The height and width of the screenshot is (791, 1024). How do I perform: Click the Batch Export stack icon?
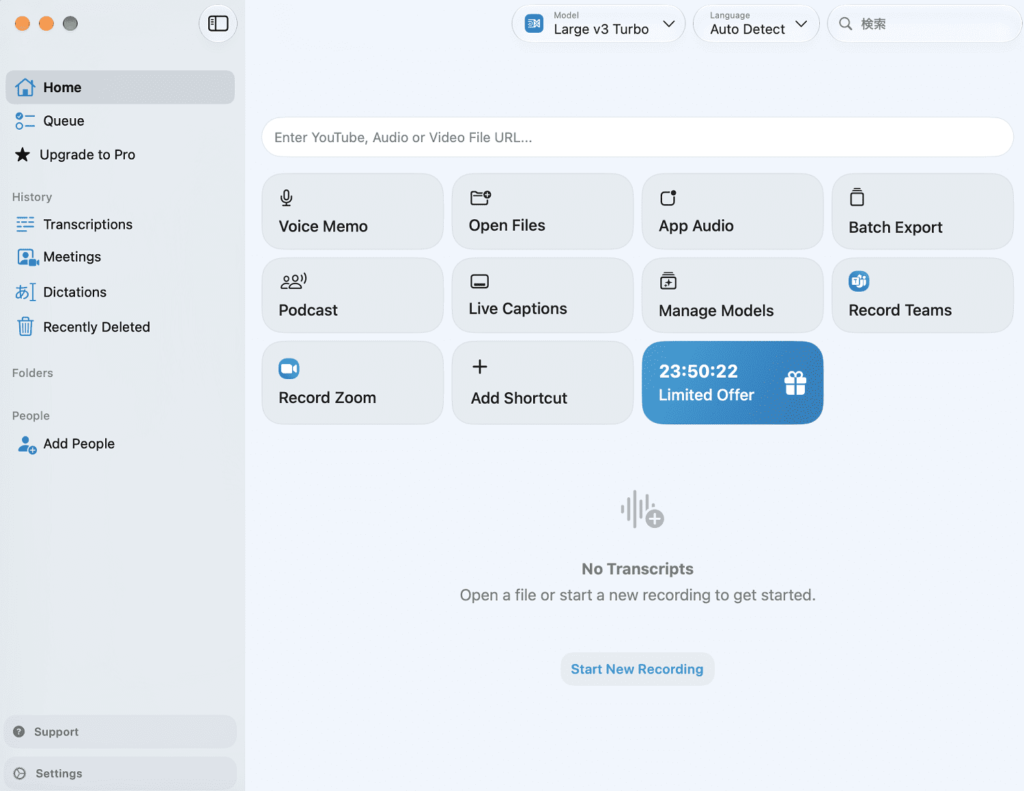point(857,197)
